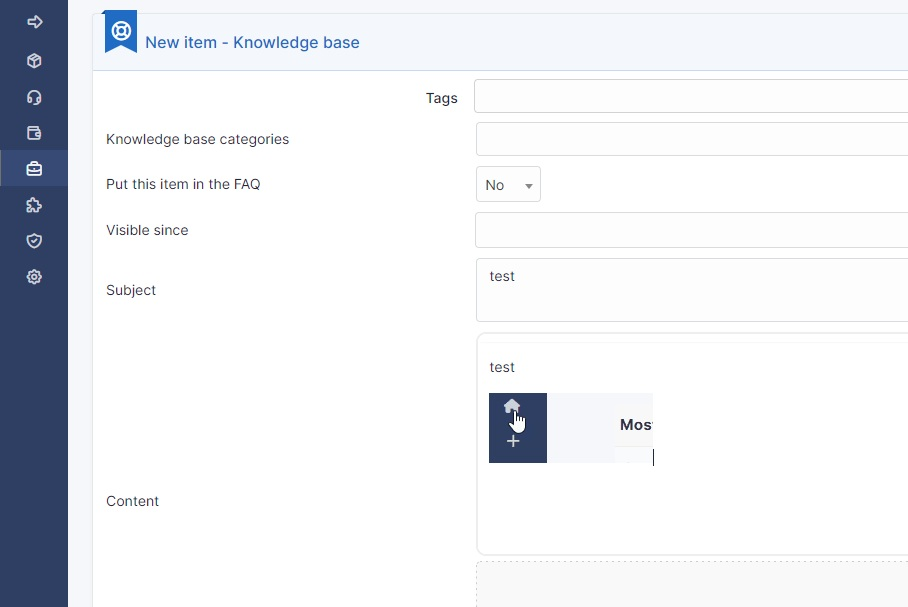The height and width of the screenshot is (607, 908).
Task: Open the package module icon in sidebar
Action: coord(33,60)
